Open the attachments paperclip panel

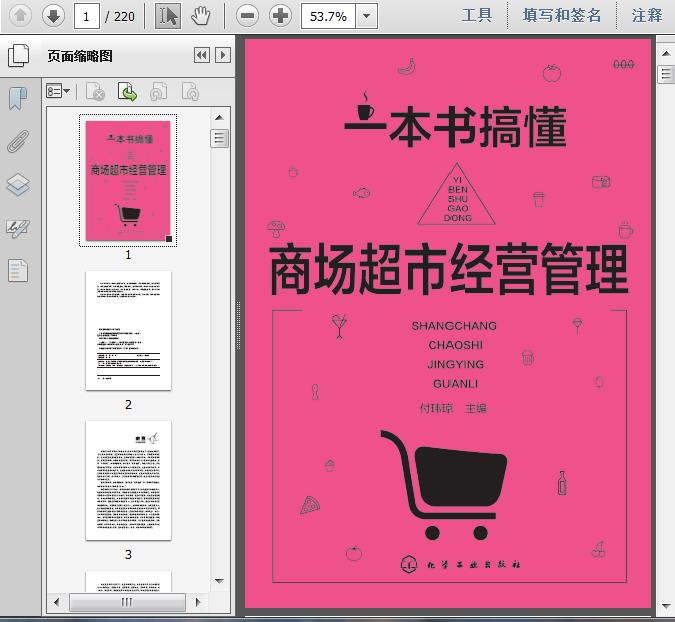pos(18,141)
